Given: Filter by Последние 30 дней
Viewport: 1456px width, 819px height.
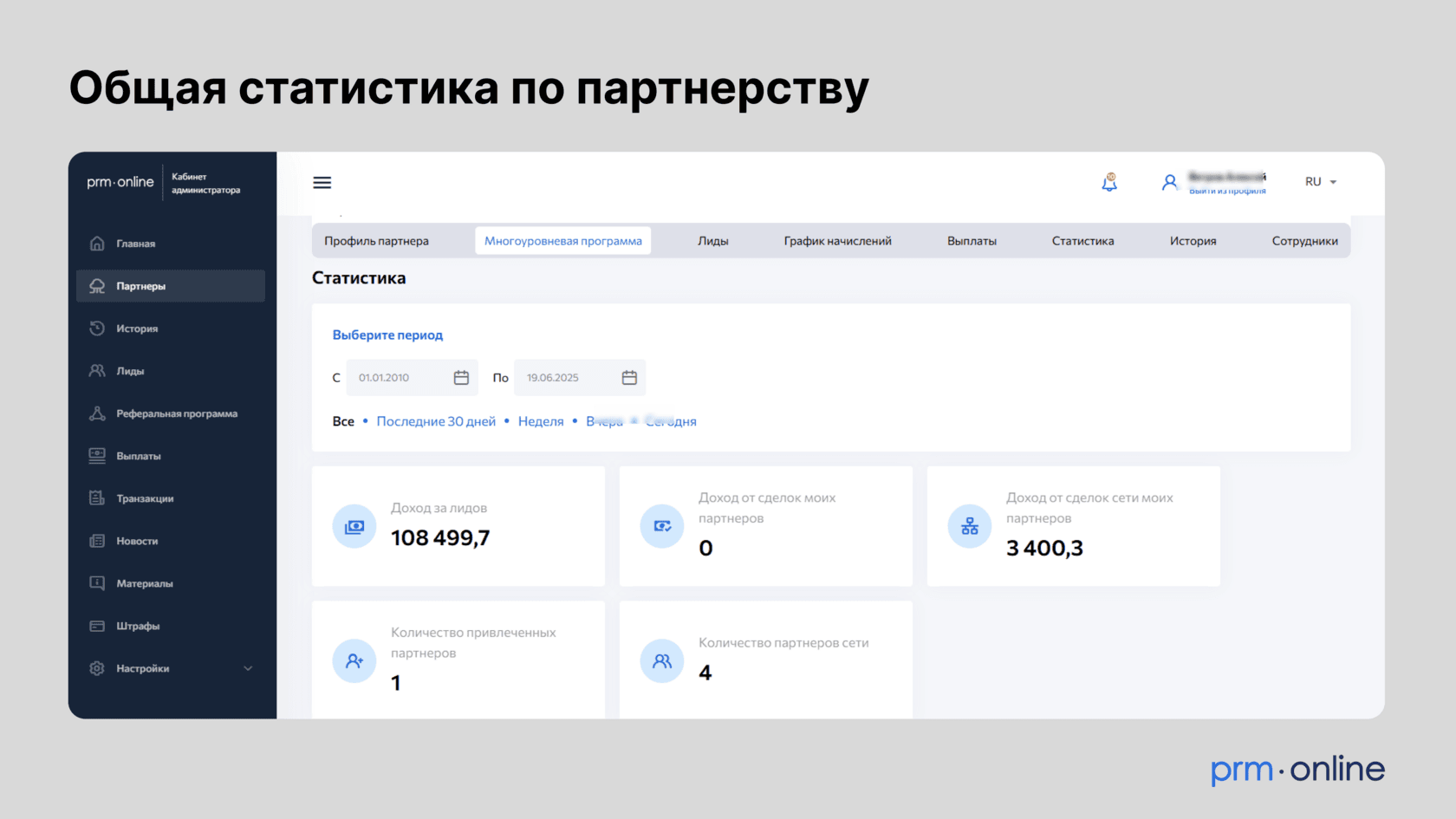Looking at the screenshot, I should [436, 421].
